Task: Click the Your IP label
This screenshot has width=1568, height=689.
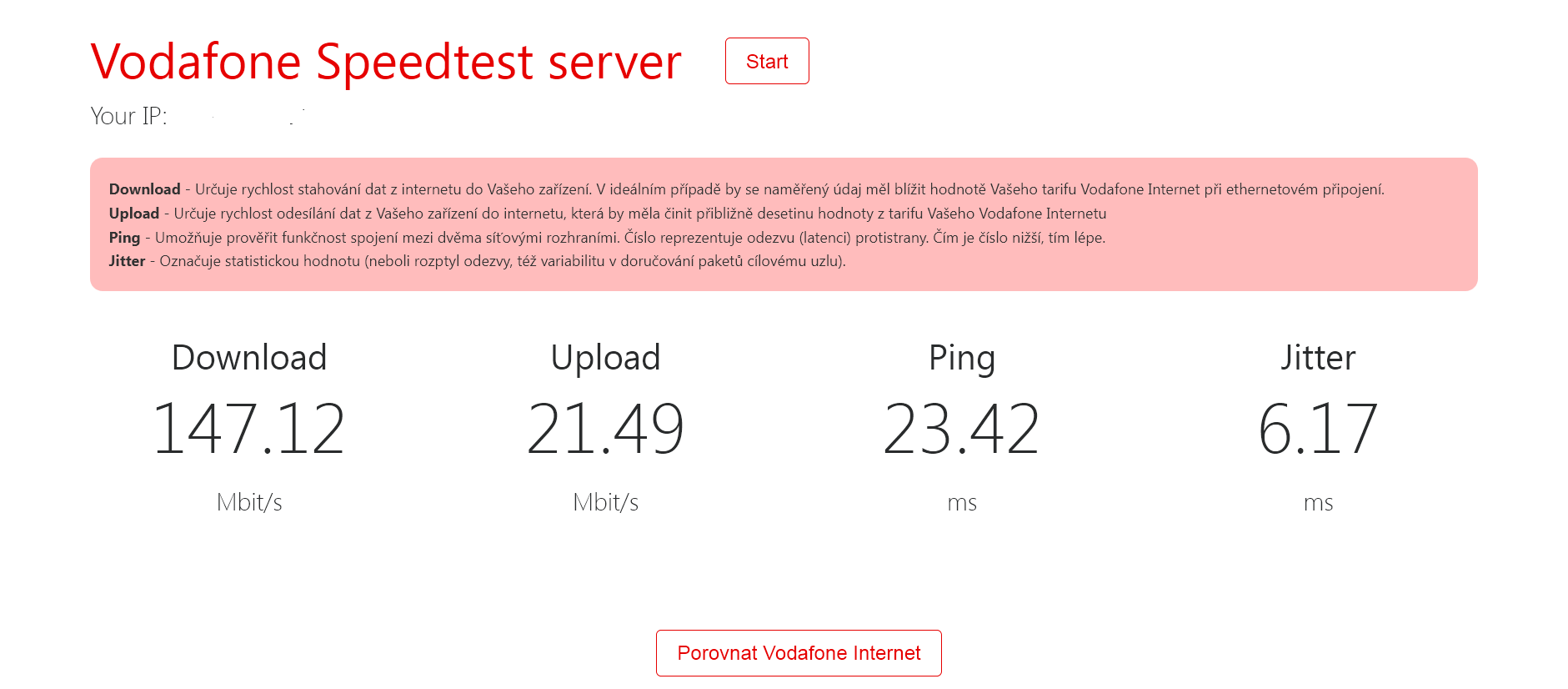Action: click(x=128, y=116)
